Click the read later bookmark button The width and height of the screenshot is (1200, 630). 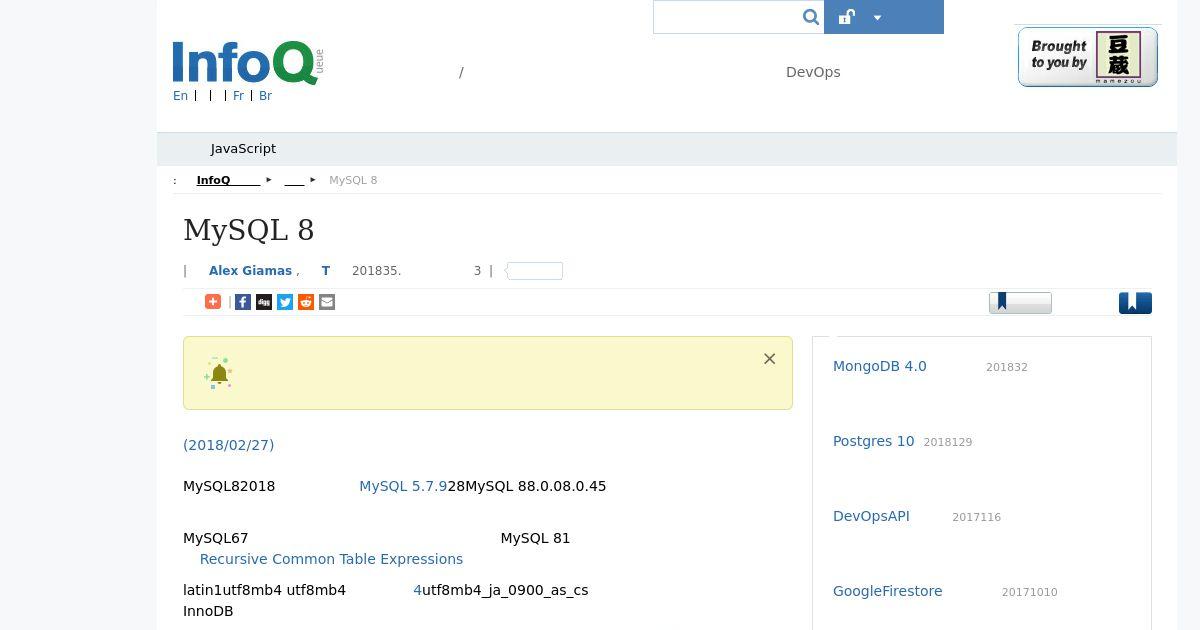(1020, 303)
